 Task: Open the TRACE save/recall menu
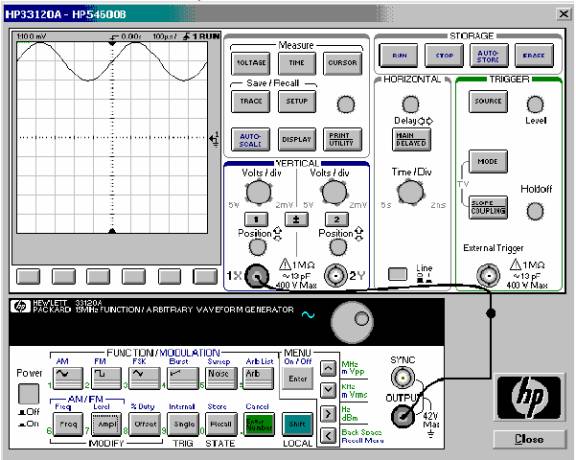251,101
